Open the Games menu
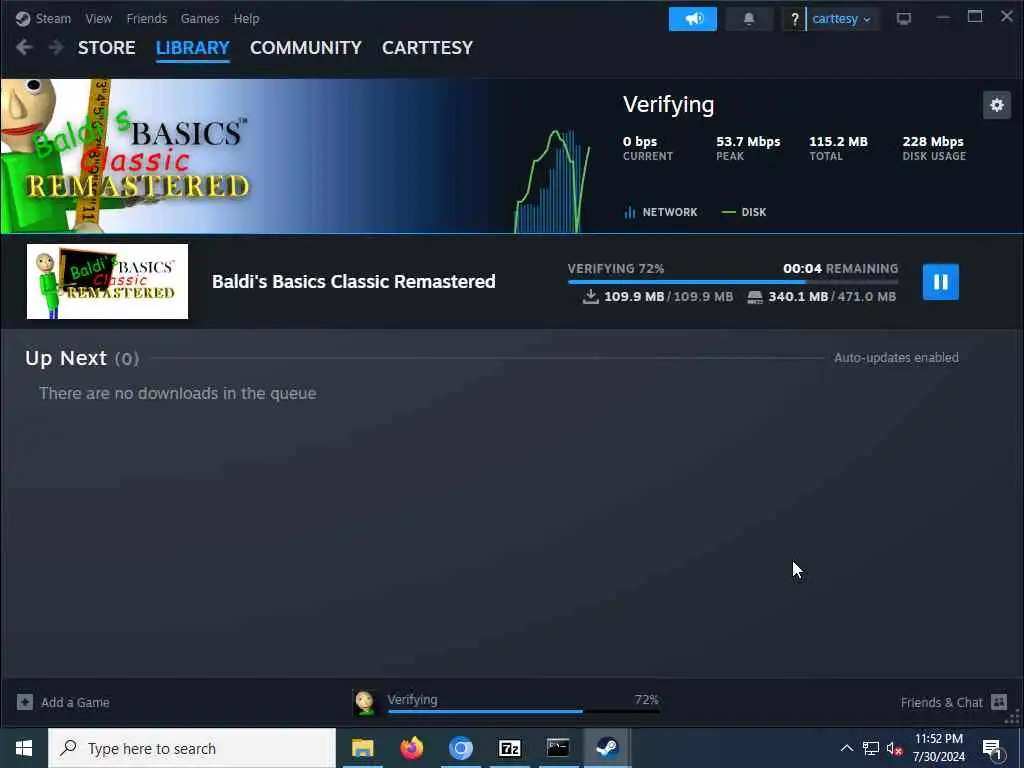Viewport: 1024px width, 768px height. coord(200,18)
